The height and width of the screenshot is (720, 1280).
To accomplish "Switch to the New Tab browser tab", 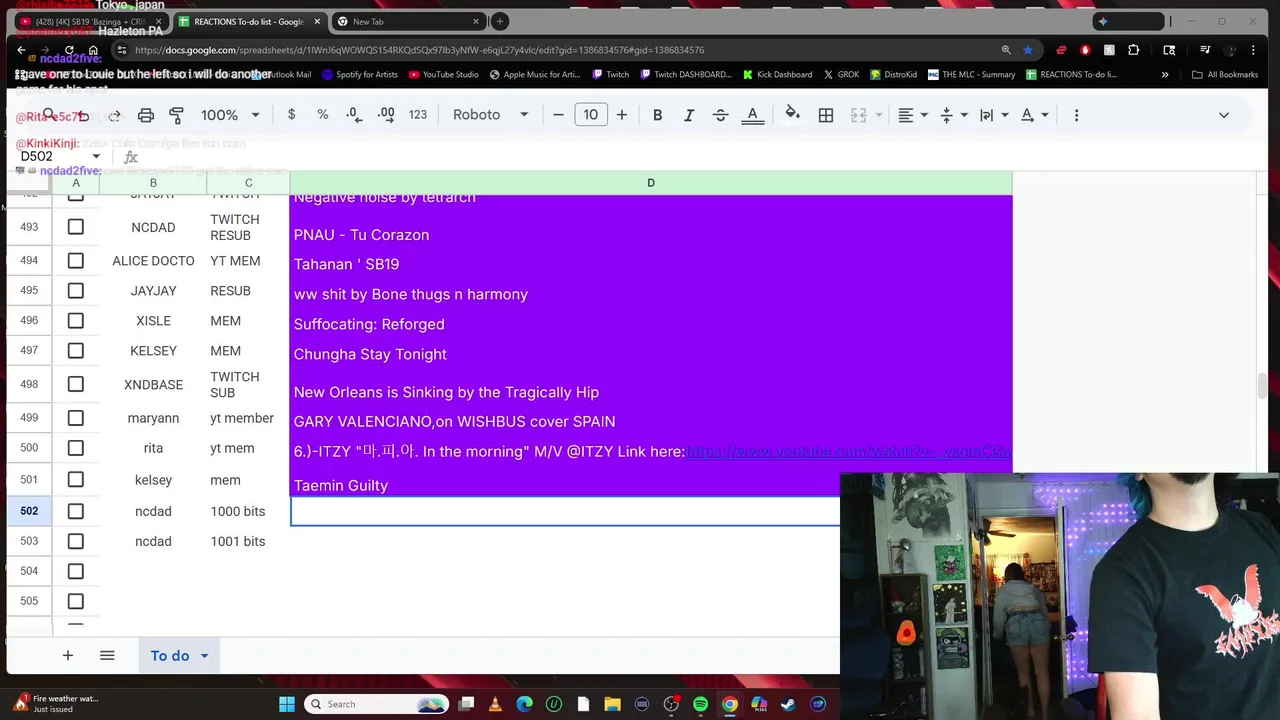I will tap(407, 21).
